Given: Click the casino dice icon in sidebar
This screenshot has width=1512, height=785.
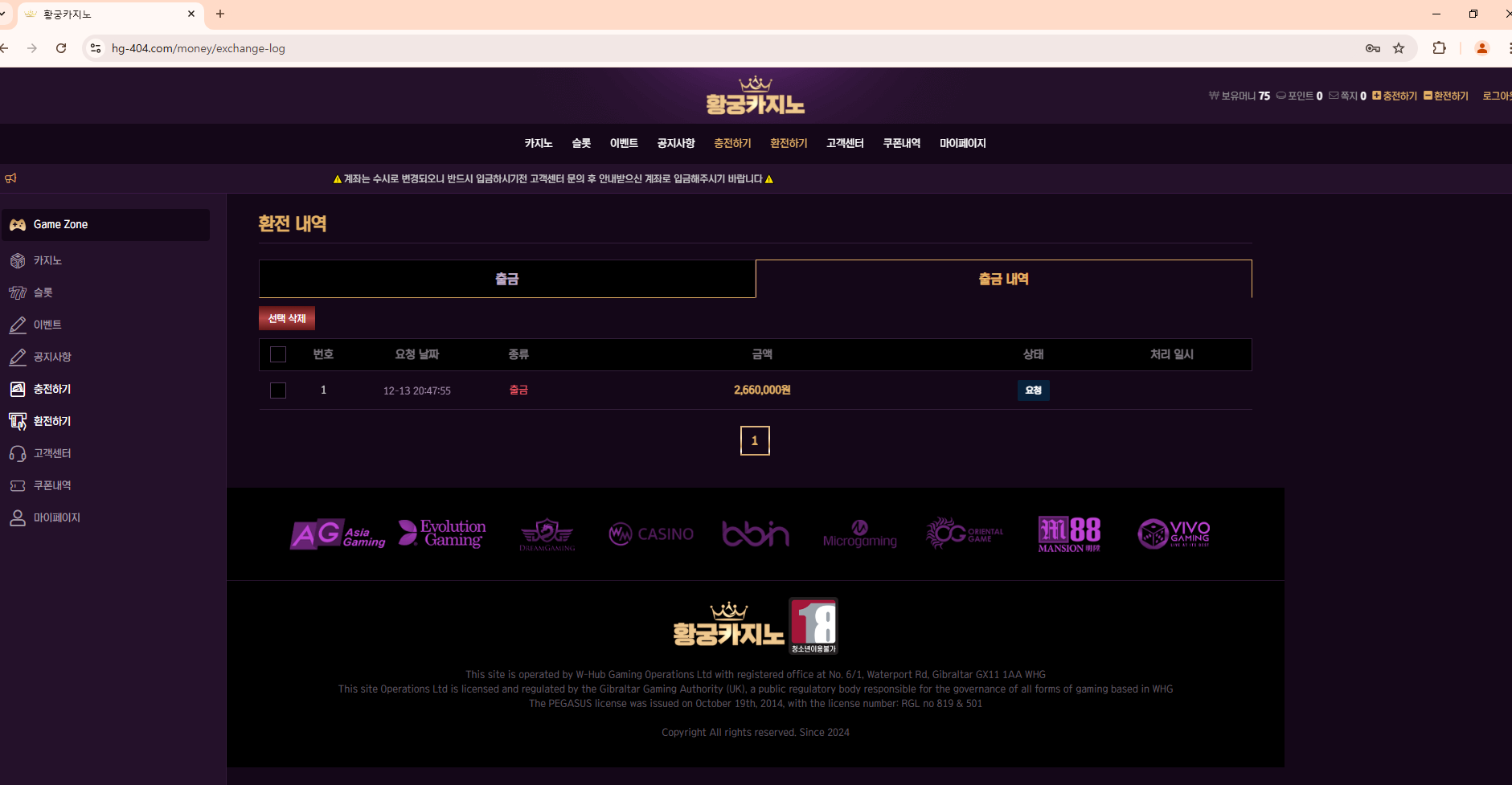Looking at the screenshot, I should tap(18, 261).
